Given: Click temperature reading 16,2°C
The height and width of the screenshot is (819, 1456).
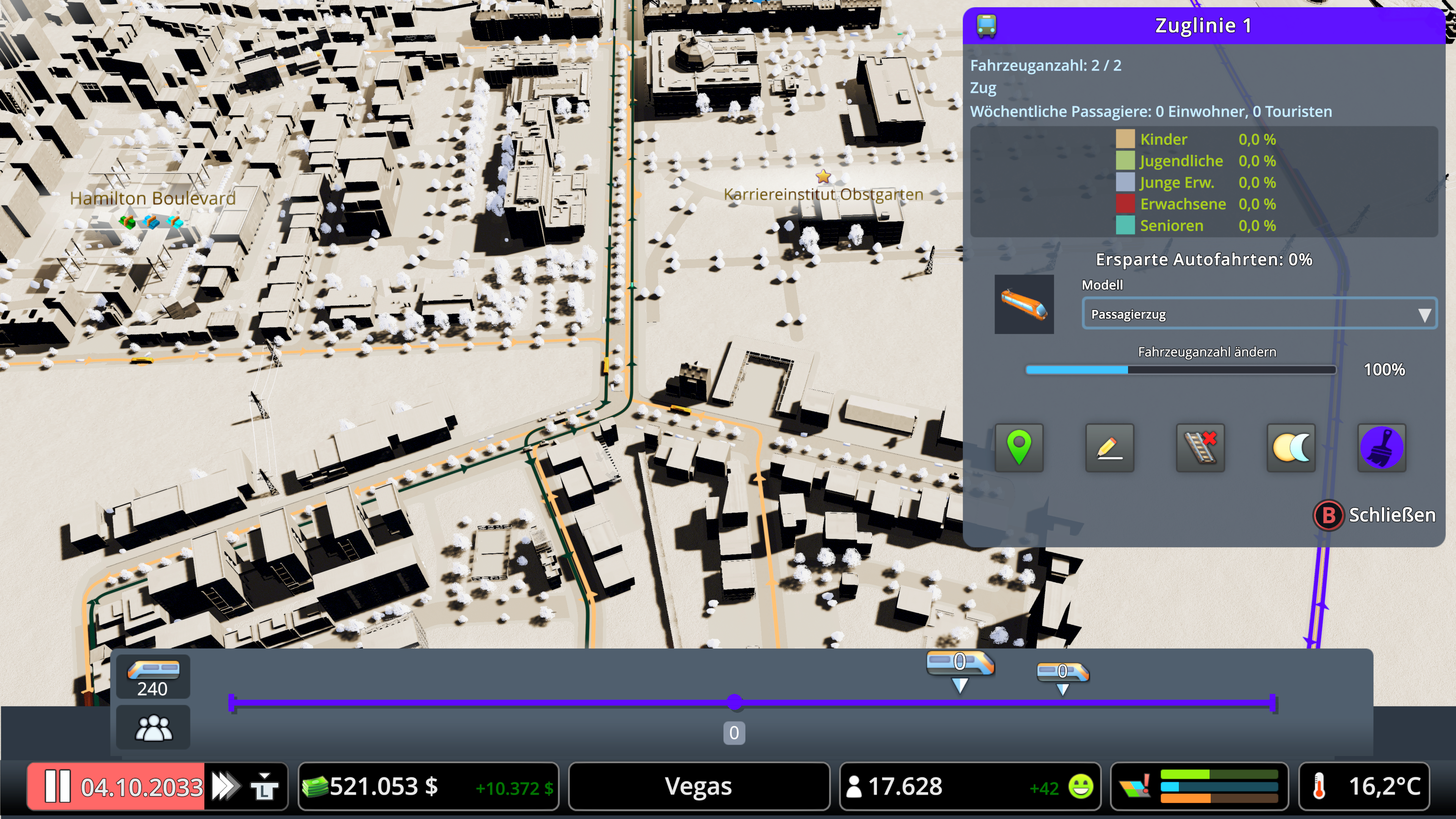Looking at the screenshot, I should (x=1384, y=786).
